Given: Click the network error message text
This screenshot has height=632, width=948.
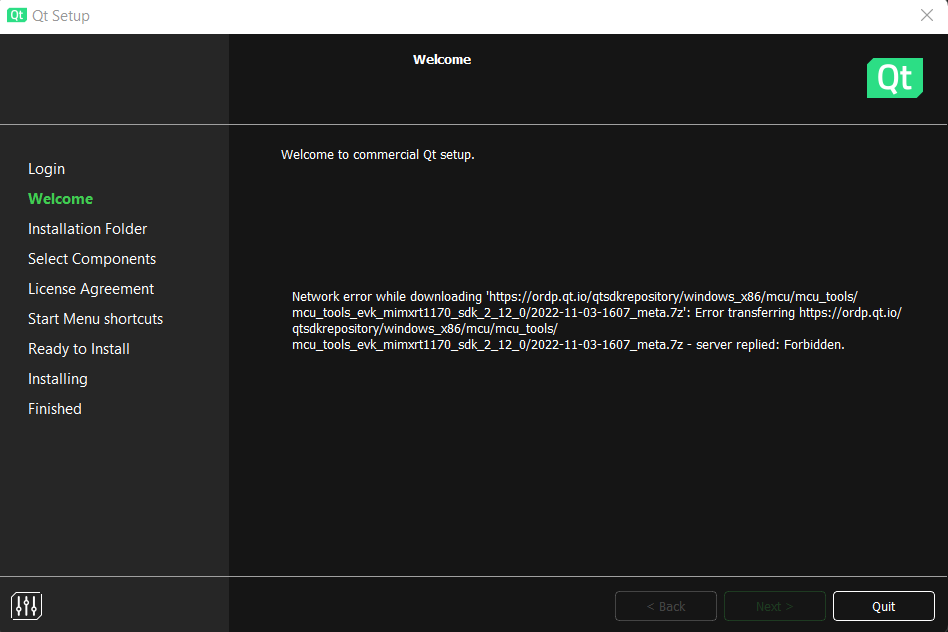Looking at the screenshot, I should click(597, 321).
